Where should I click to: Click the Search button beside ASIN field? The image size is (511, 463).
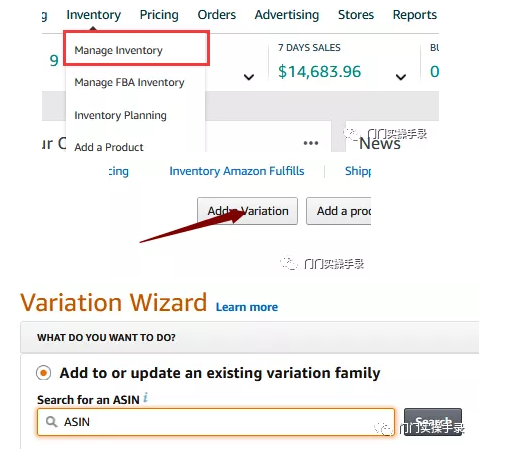tap(433, 422)
